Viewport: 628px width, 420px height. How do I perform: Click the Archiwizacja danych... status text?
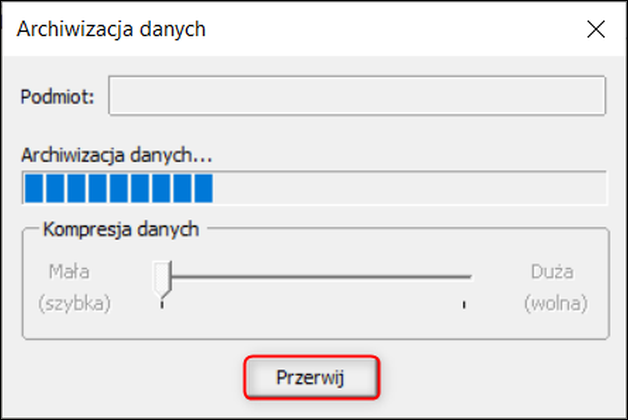click(x=118, y=155)
